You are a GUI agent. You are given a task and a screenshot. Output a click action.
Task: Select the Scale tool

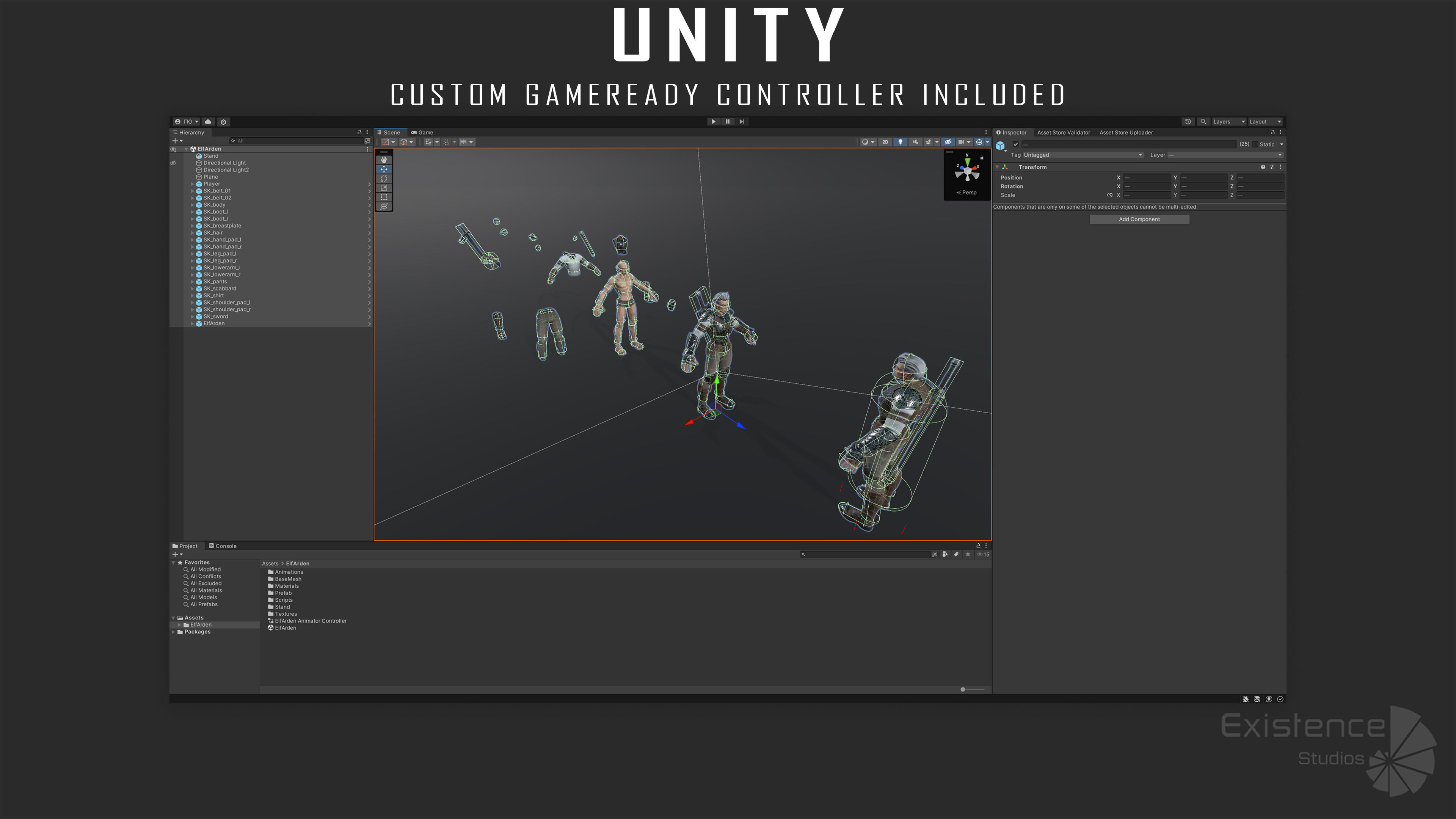[384, 188]
